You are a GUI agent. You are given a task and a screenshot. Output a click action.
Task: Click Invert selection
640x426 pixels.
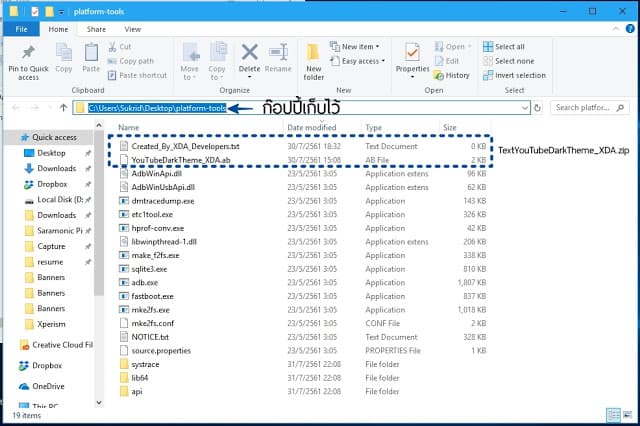tap(514, 75)
